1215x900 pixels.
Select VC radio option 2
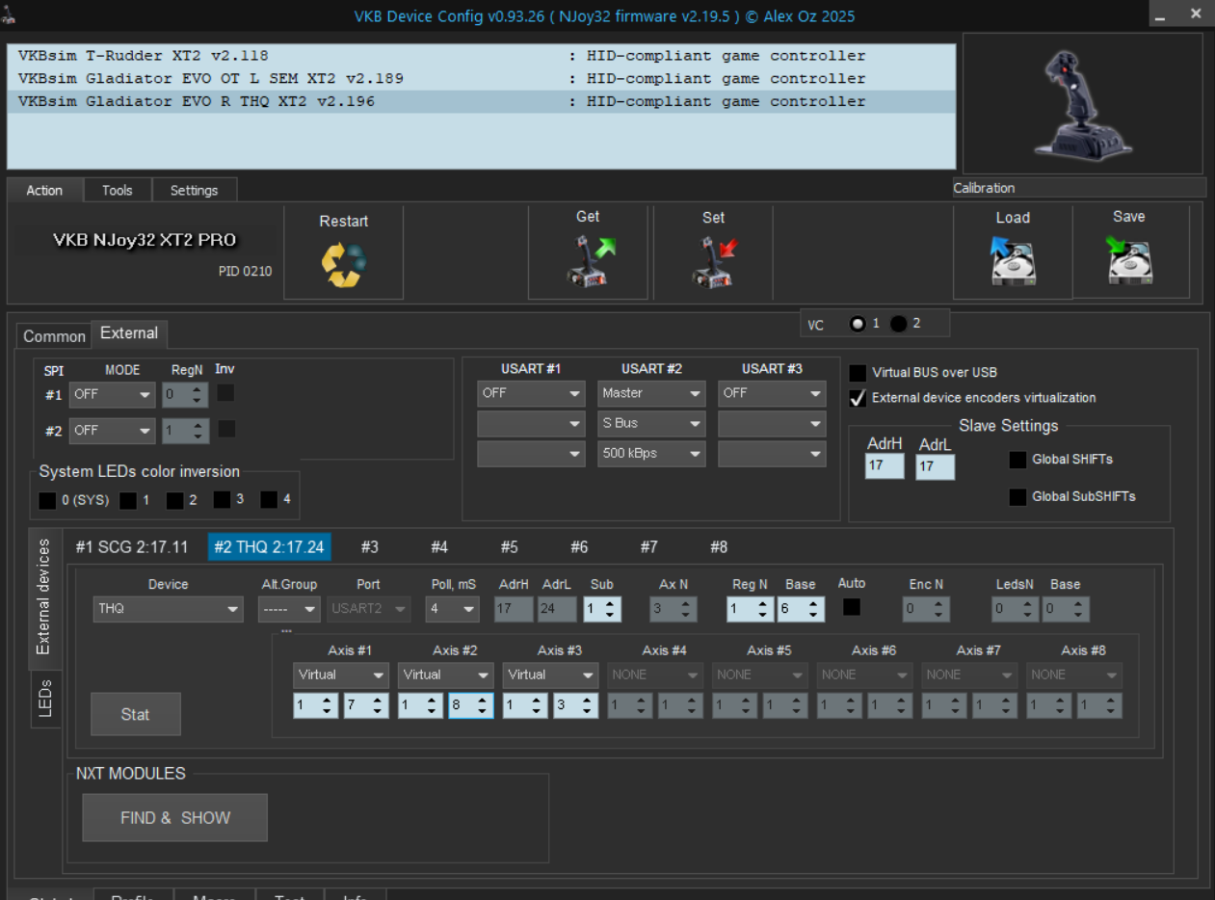tap(898, 324)
